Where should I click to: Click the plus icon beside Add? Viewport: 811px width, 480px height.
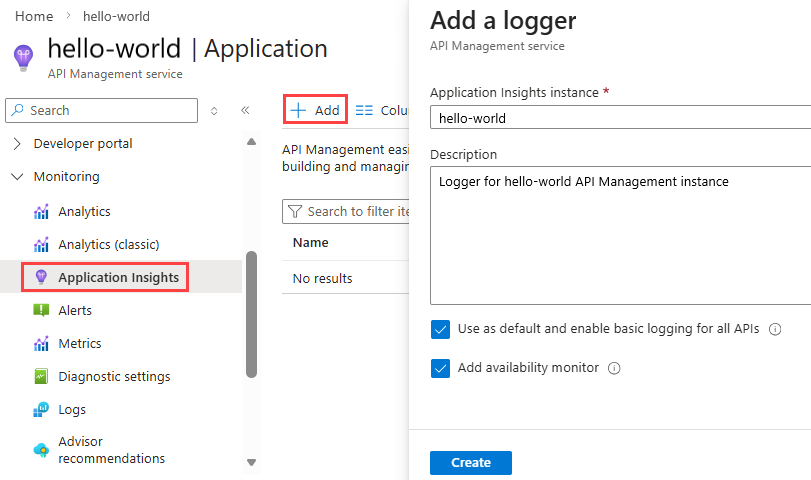click(298, 110)
